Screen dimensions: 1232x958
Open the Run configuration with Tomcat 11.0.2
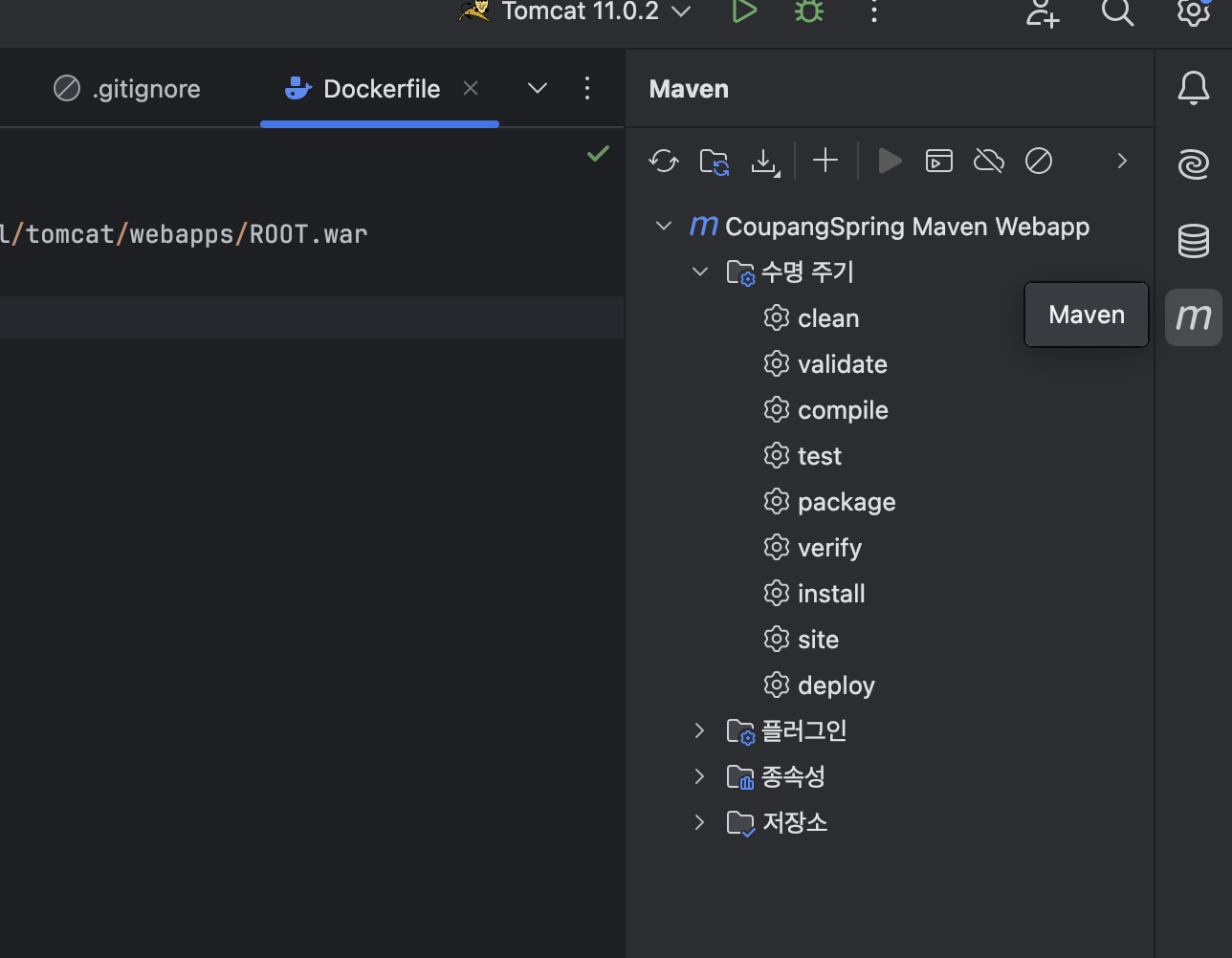(575, 12)
